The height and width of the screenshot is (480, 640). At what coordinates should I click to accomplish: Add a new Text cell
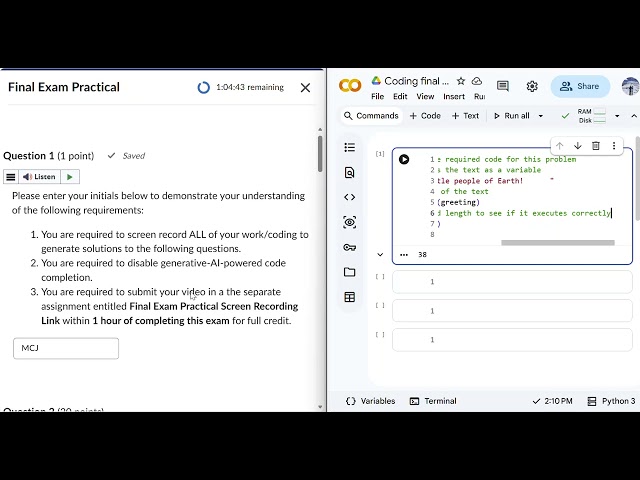[465, 116]
